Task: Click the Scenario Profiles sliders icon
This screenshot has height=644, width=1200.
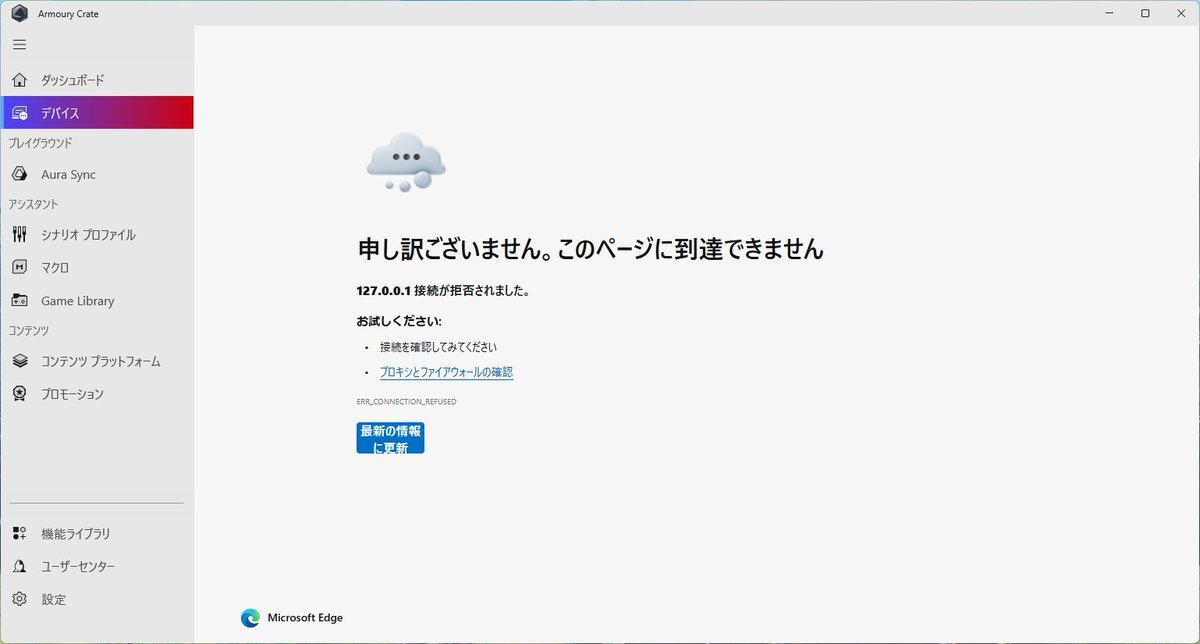Action: 20,235
